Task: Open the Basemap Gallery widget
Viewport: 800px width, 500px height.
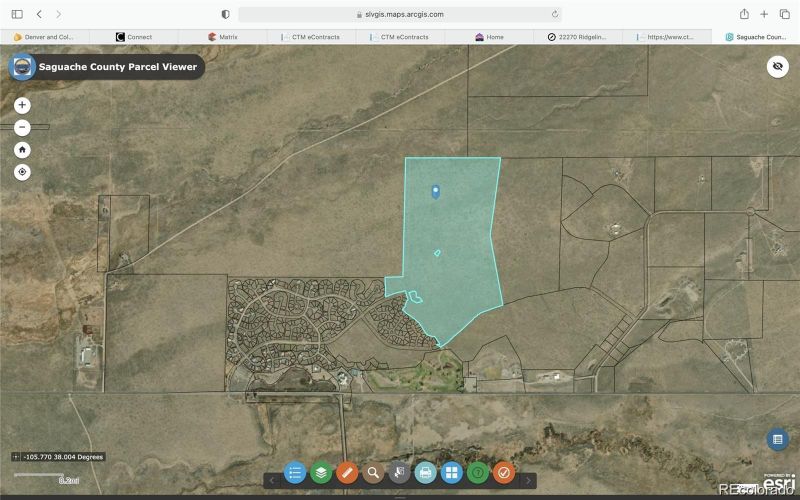Action: tap(452, 473)
